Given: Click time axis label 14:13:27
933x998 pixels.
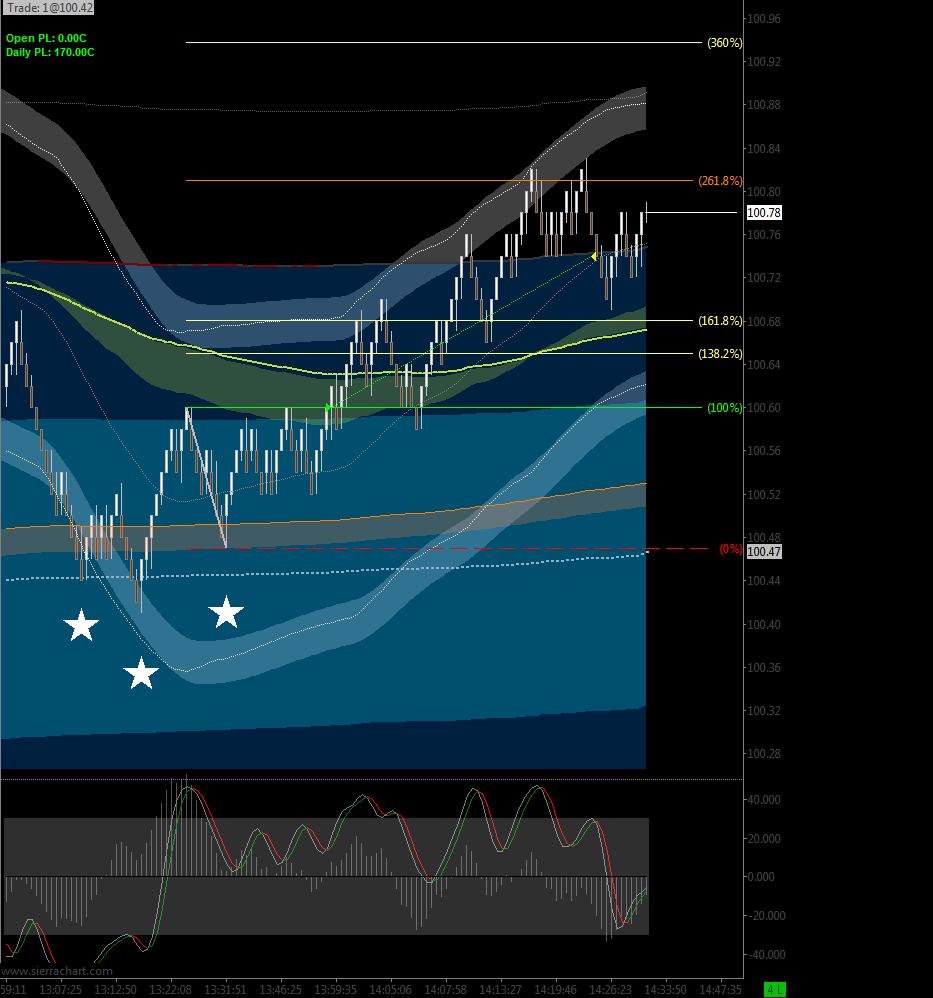Looking at the screenshot, I should point(500,990).
